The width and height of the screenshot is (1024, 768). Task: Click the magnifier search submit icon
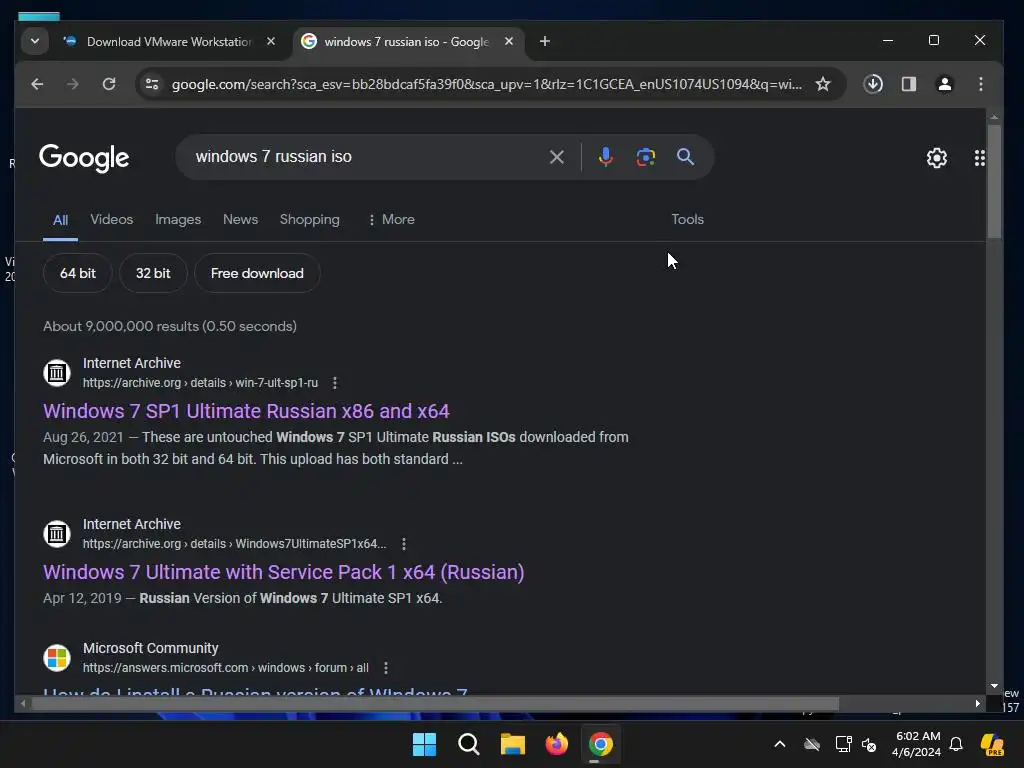pyautogui.click(x=685, y=157)
